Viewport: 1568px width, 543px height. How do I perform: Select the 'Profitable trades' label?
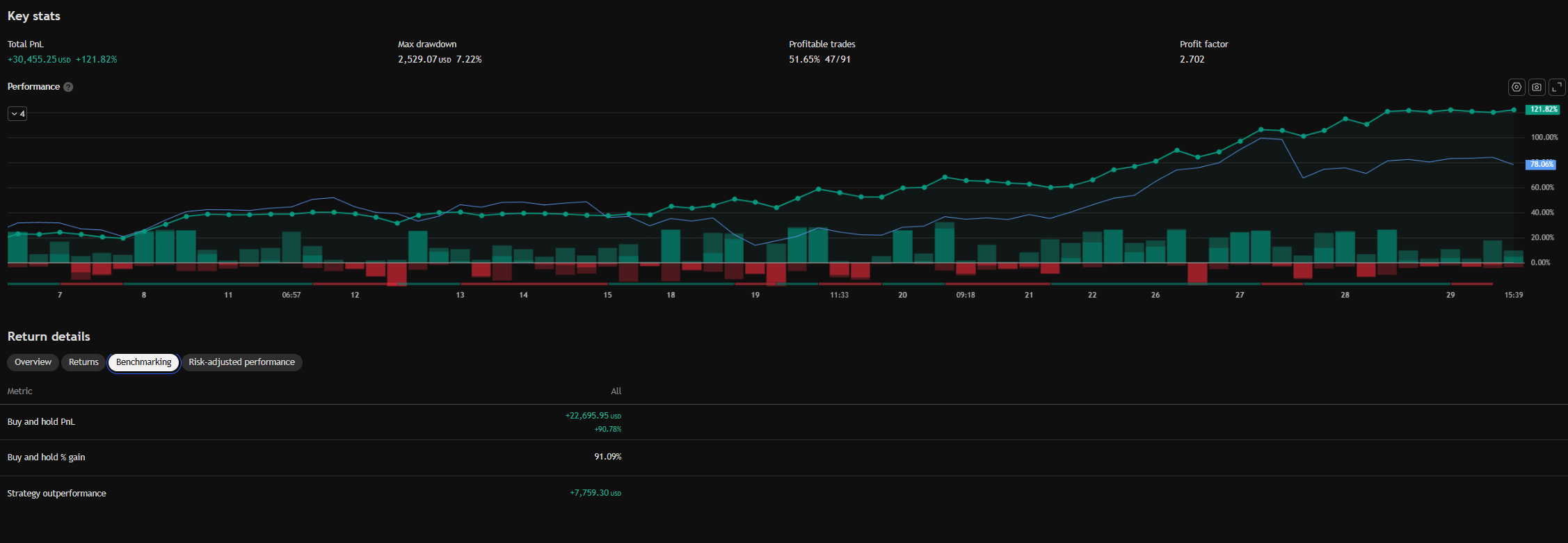tap(822, 44)
